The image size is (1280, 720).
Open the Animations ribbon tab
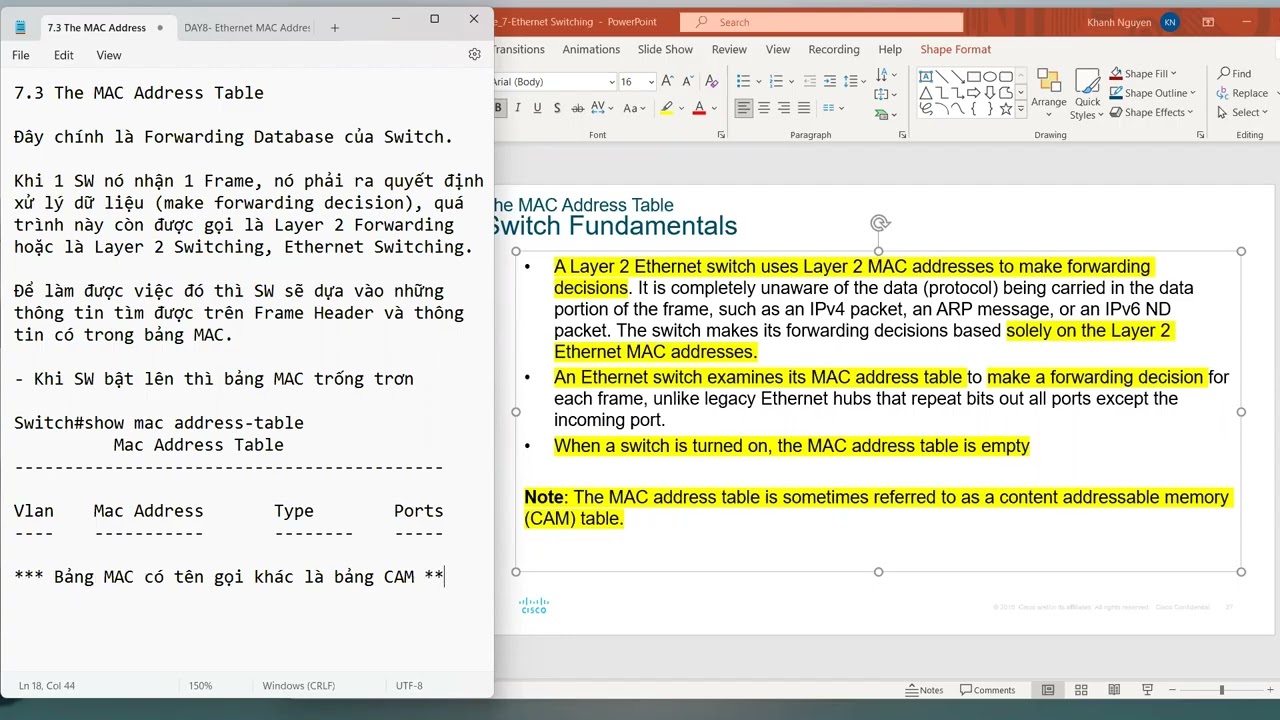(x=591, y=49)
